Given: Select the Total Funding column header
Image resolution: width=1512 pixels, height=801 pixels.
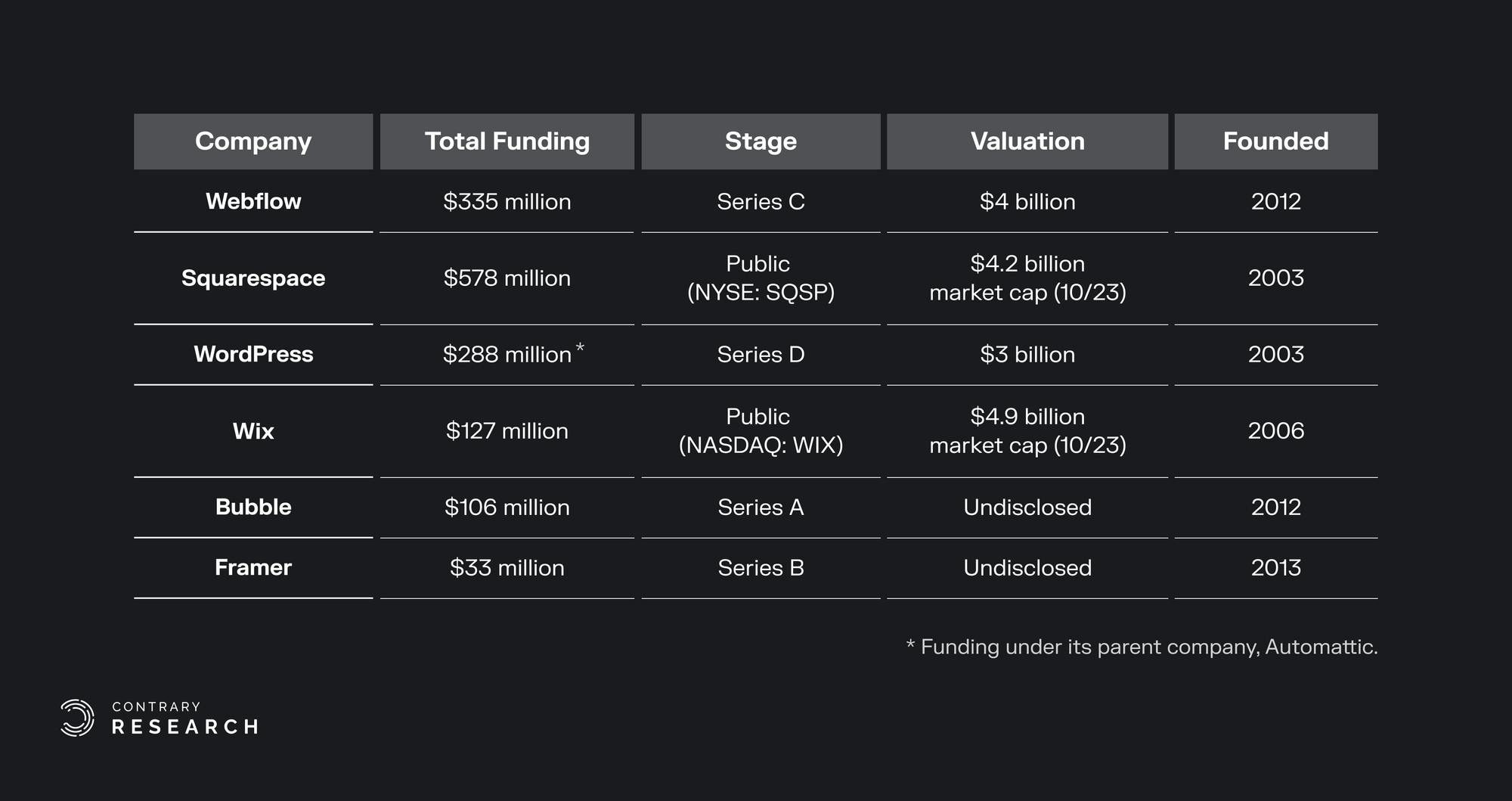Looking at the screenshot, I should pyautogui.click(x=507, y=141).
